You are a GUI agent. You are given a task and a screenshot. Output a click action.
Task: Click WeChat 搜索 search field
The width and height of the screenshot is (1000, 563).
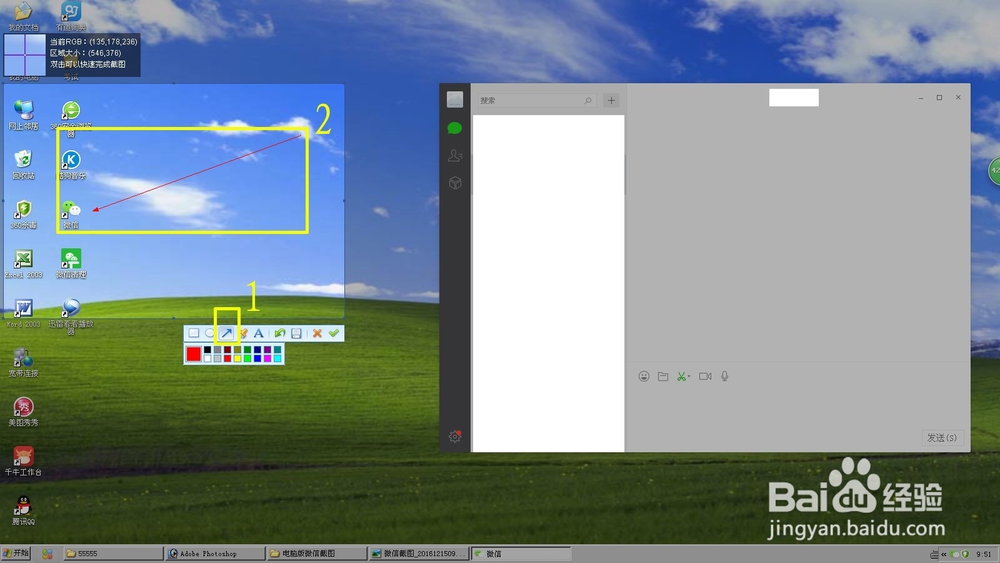(x=536, y=100)
